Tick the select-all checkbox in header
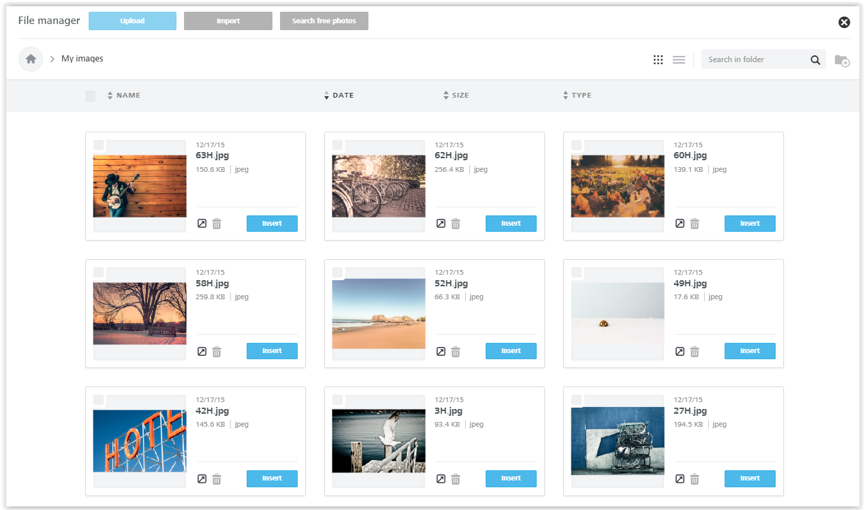The width and height of the screenshot is (864, 510). click(x=91, y=96)
